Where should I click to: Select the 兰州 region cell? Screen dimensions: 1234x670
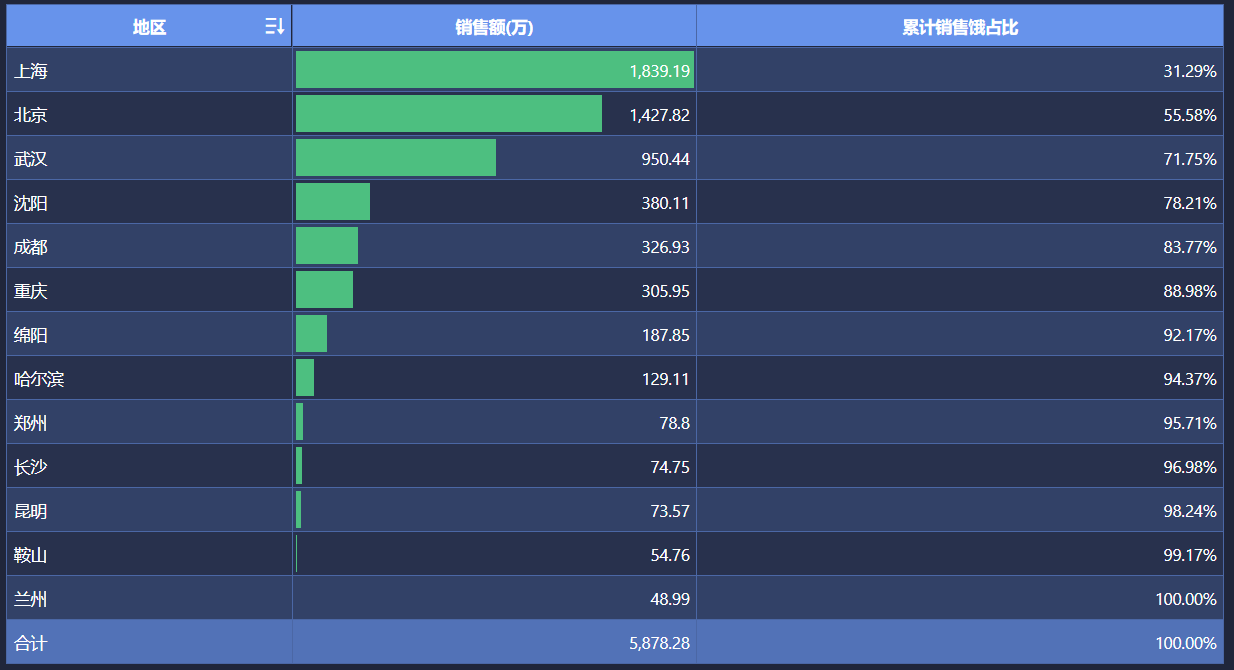(x=31, y=599)
